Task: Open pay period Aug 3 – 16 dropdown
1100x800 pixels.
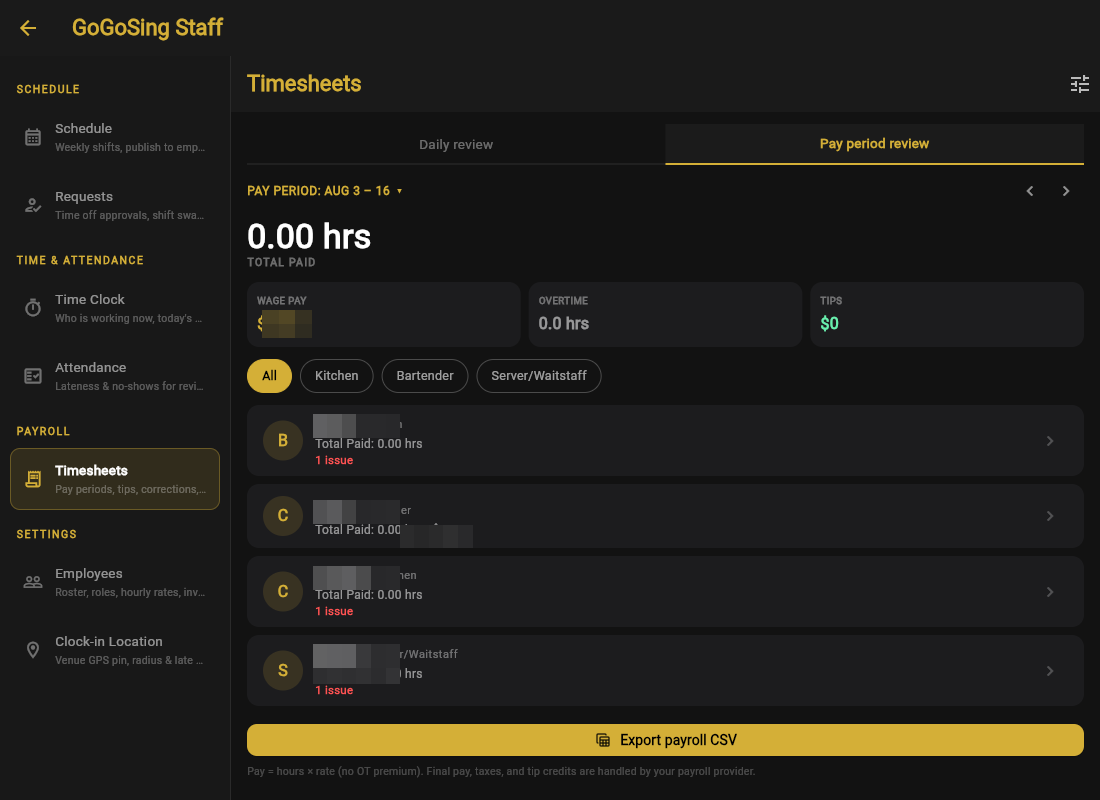Action: click(x=325, y=191)
